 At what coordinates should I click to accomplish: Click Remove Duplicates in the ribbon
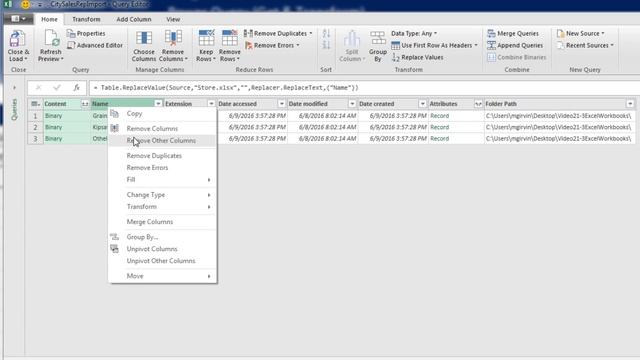pyautogui.click(x=278, y=33)
